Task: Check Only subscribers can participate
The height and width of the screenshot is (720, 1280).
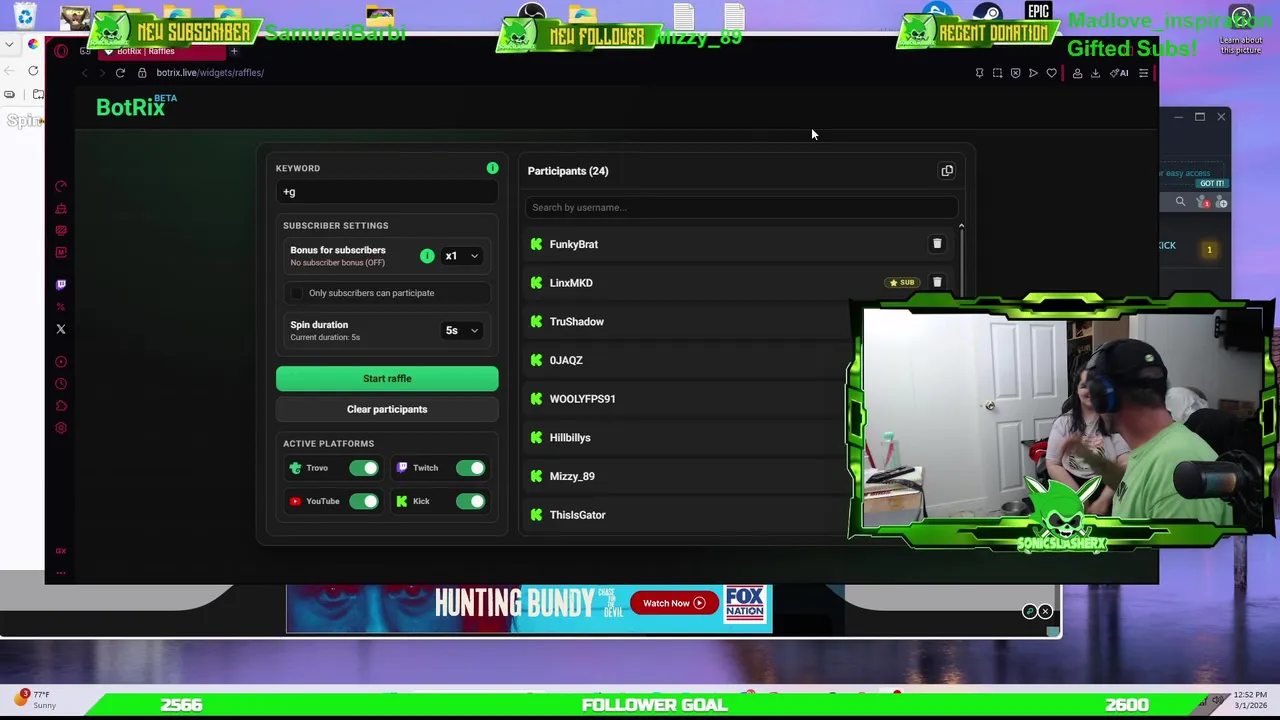Action: [x=296, y=293]
